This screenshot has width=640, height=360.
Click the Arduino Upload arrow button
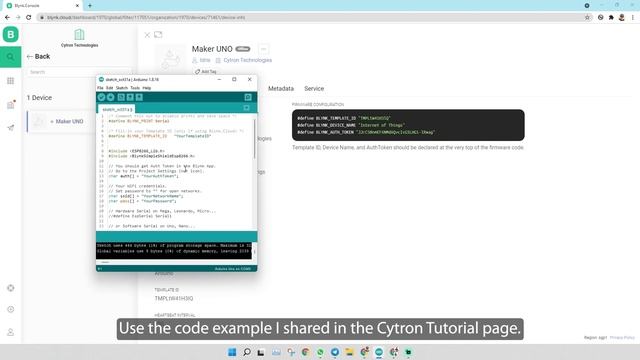tap(111, 97)
